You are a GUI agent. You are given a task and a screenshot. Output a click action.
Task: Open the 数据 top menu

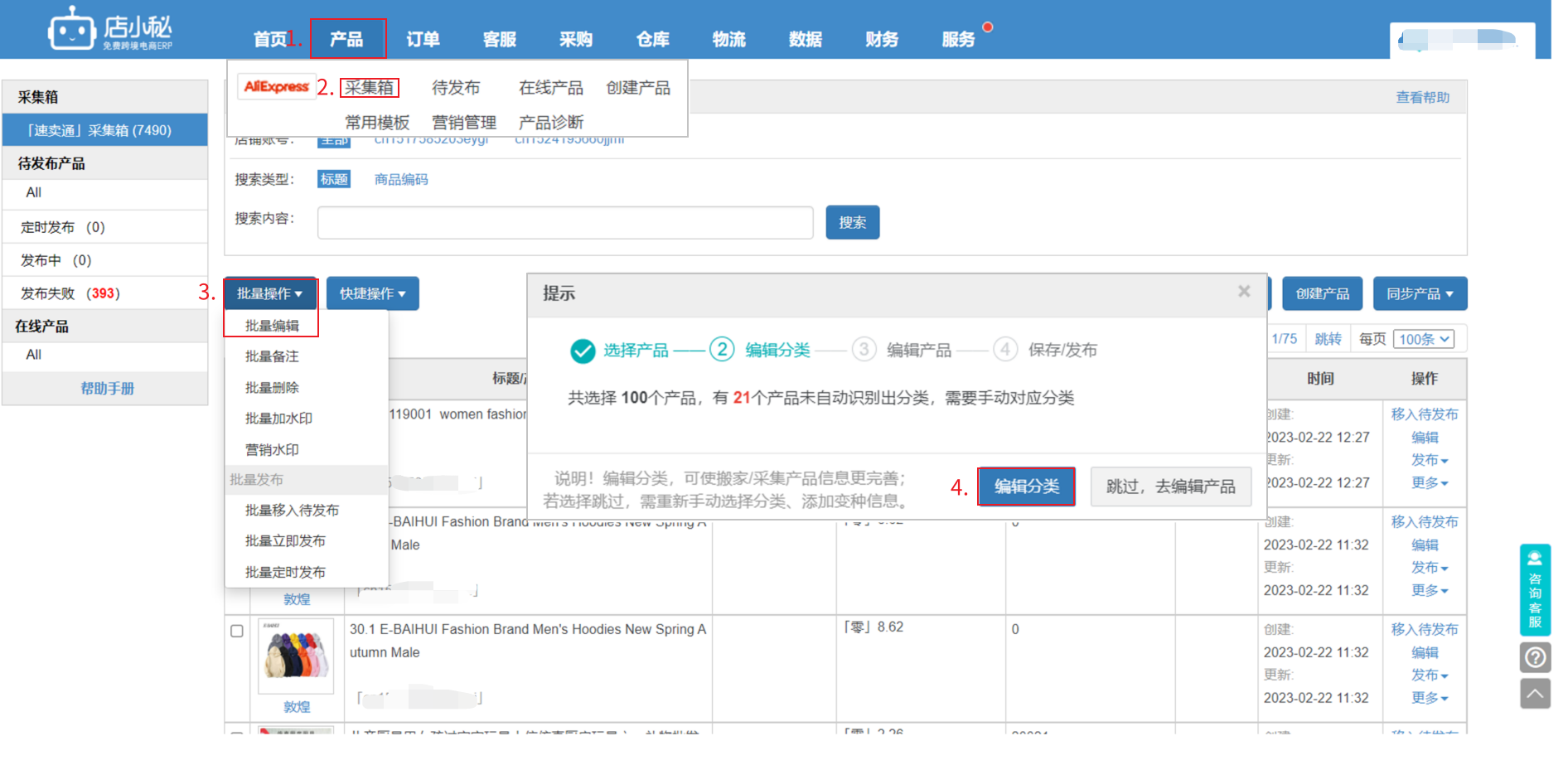click(x=806, y=39)
